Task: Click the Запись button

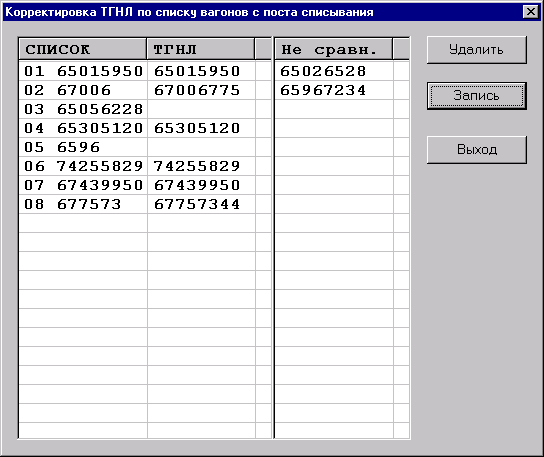Action: (477, 96)
